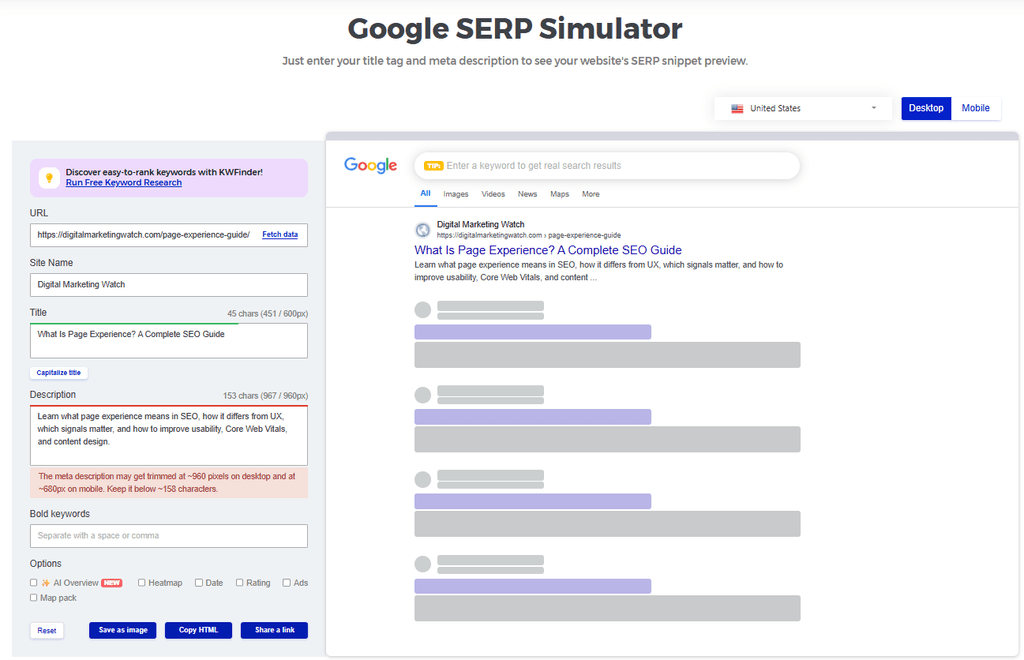
Task: Focus the URL input field
Action: coord(168,235)
